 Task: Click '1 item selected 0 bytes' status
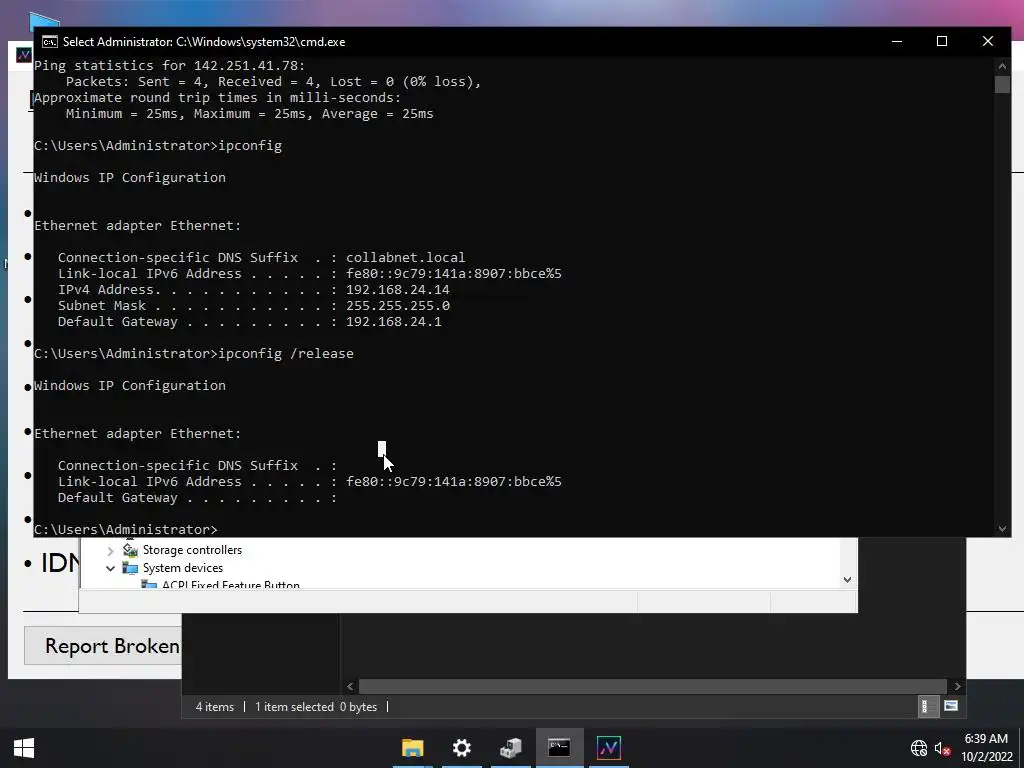(316, 707)
